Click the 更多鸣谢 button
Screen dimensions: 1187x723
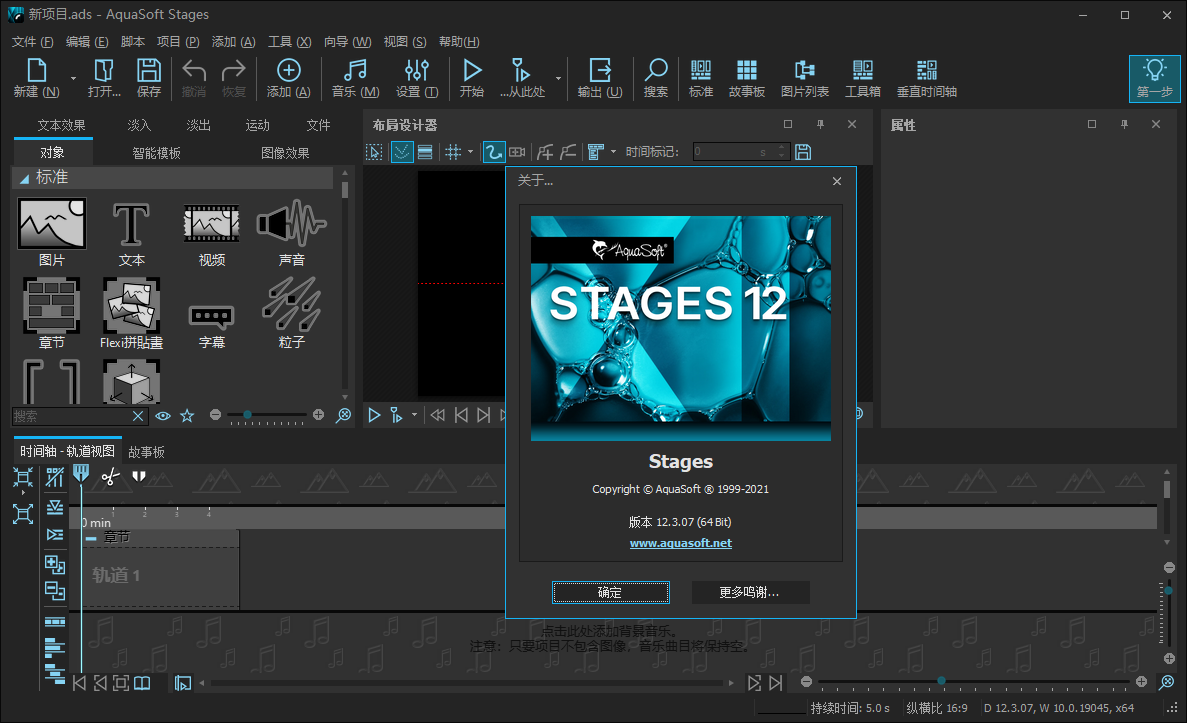[x=750, y=592]
